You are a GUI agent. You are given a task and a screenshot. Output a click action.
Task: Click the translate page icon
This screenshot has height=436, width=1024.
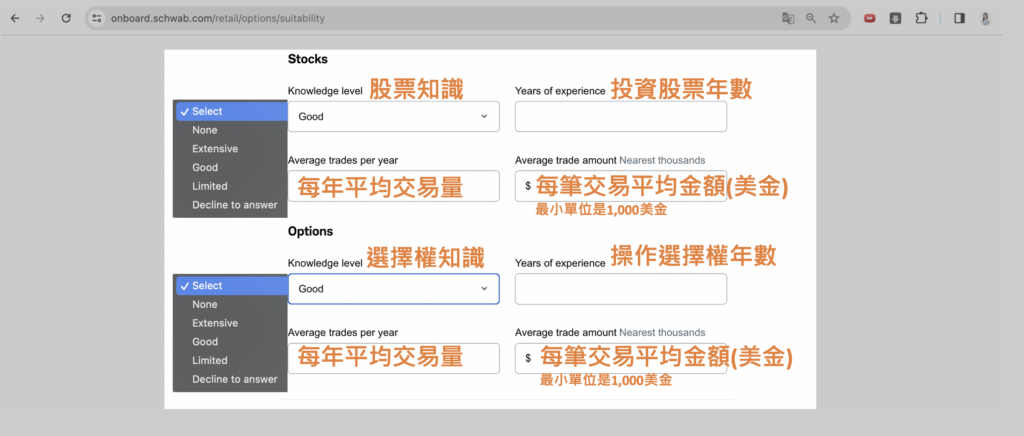[788, 18]
